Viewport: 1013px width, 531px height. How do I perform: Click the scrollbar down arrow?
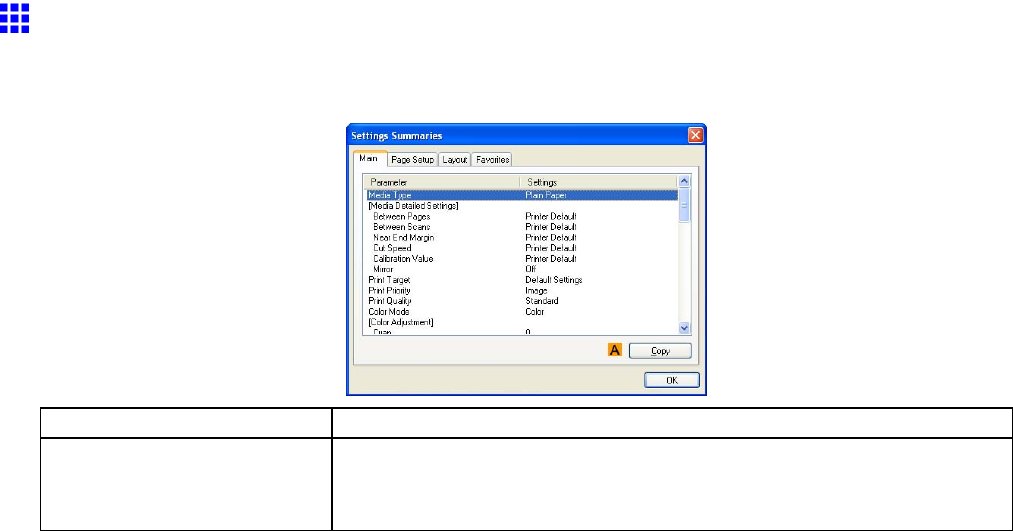coord(684,328)
